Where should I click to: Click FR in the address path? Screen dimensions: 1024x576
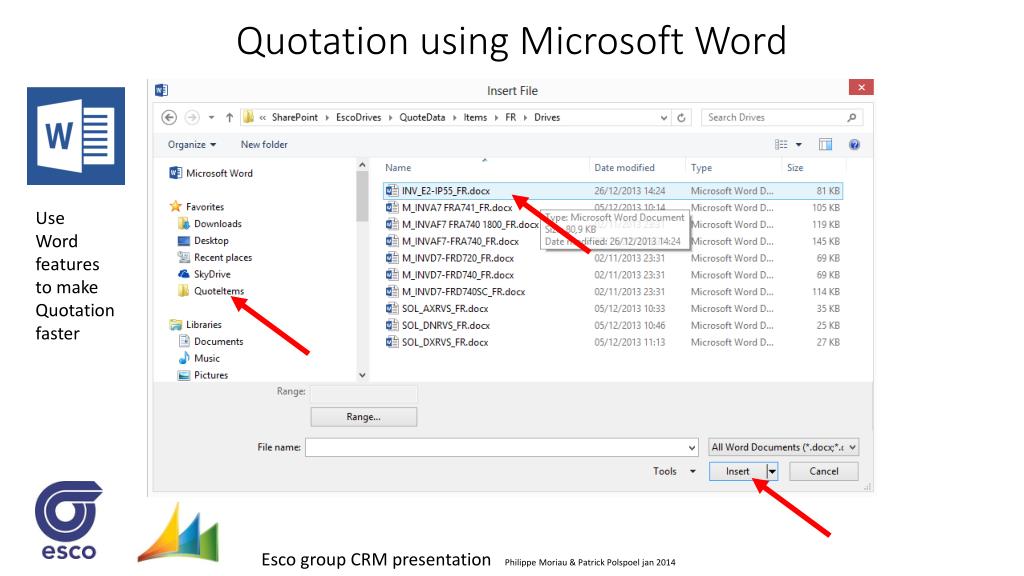click(x=511, y=118)
